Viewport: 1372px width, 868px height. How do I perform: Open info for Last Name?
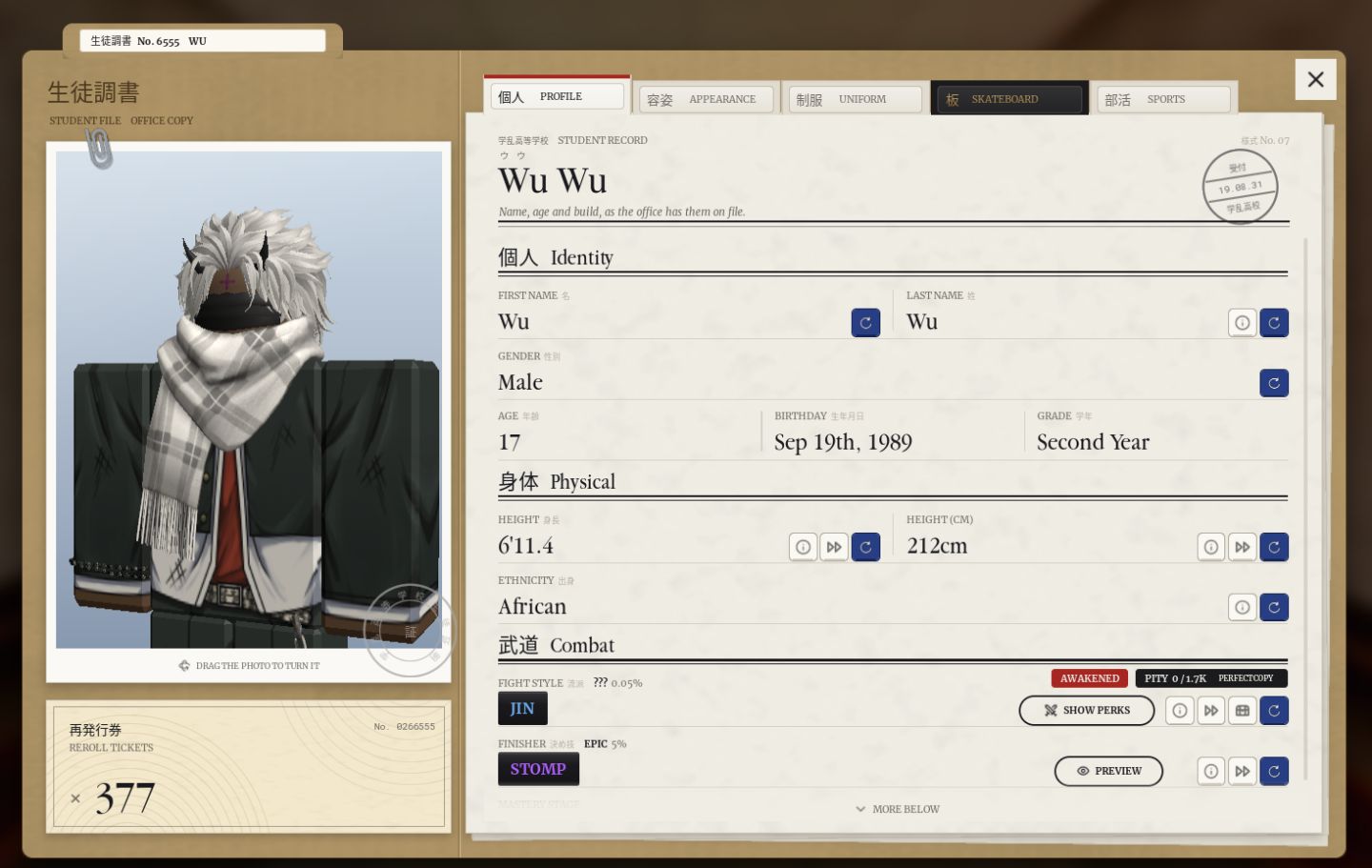1242,323
